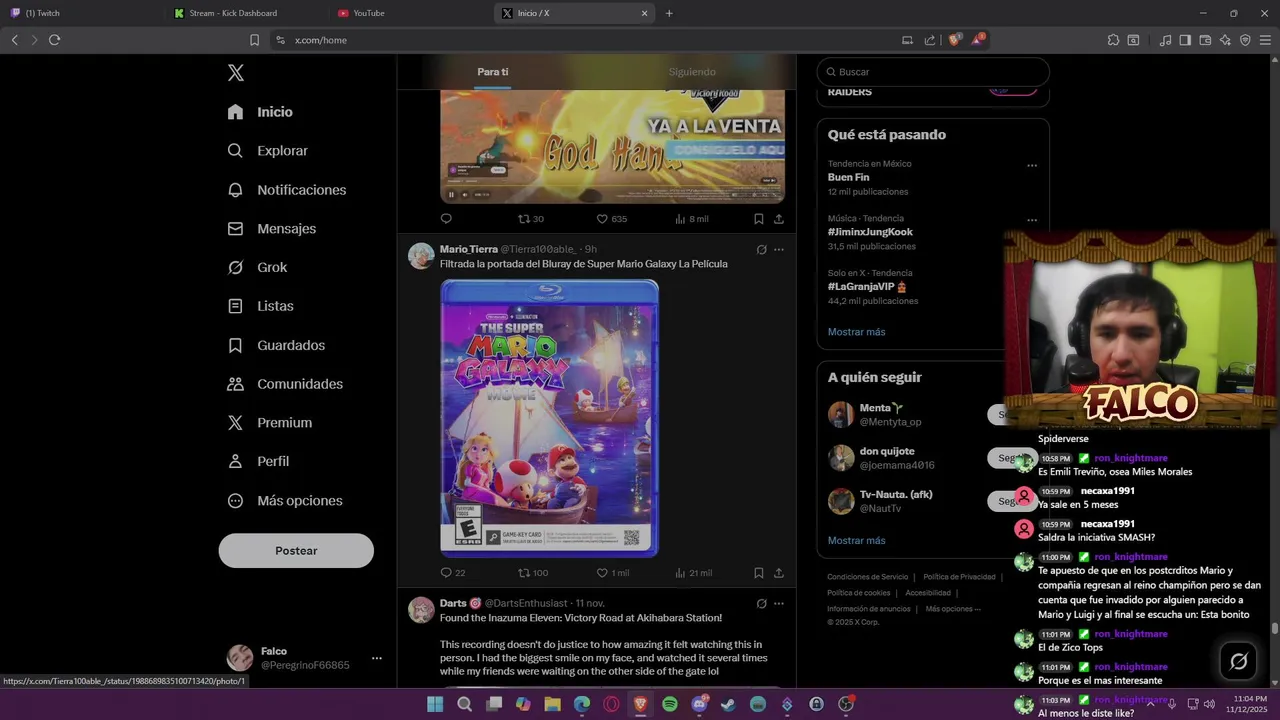Repost Mario_Tierra post with 100 reposts
Viewport: 1280px width, 720px height.
pyautogui.click(x=533, y=573)
